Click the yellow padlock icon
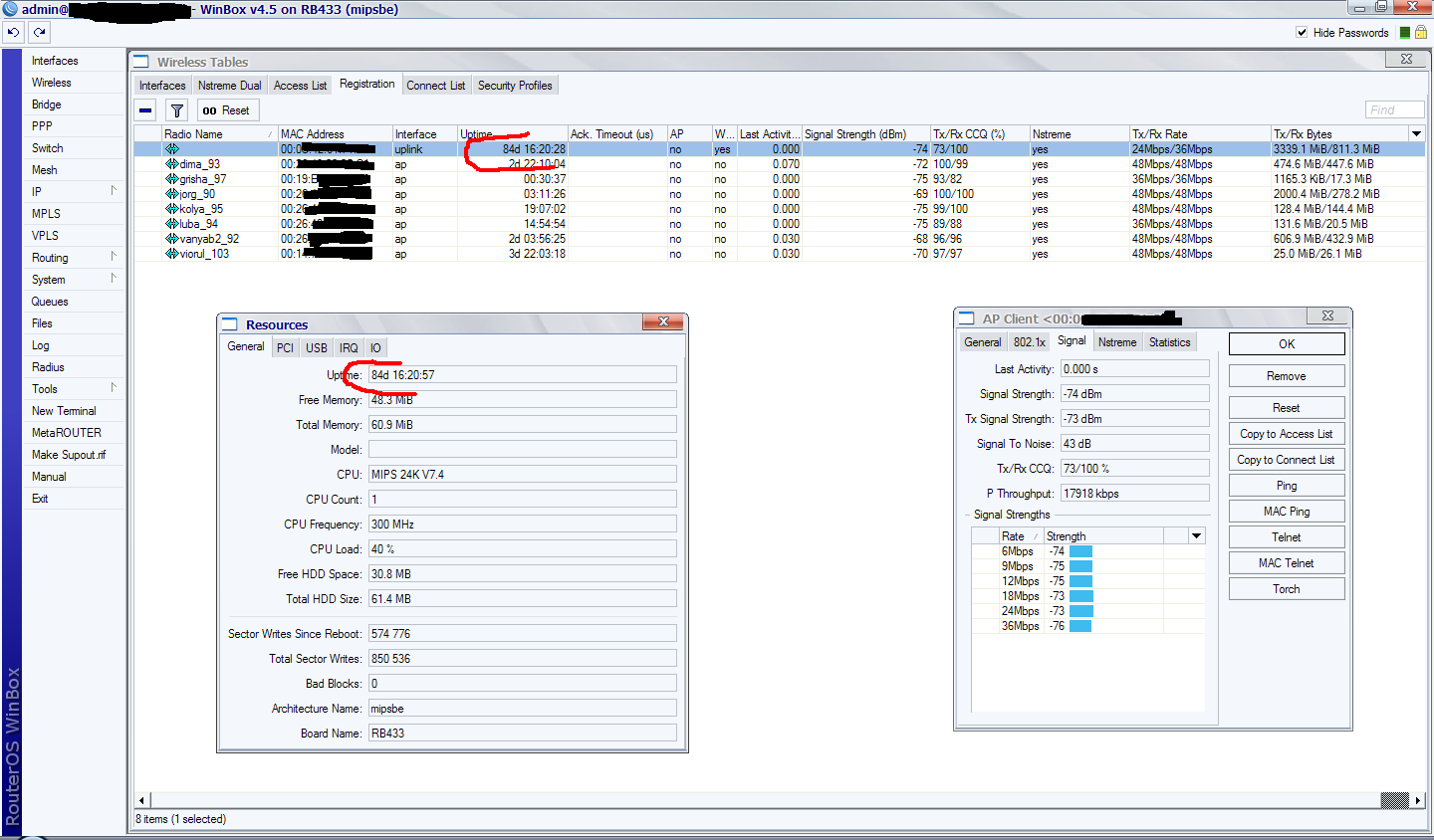 click(x=1421, y=33)
